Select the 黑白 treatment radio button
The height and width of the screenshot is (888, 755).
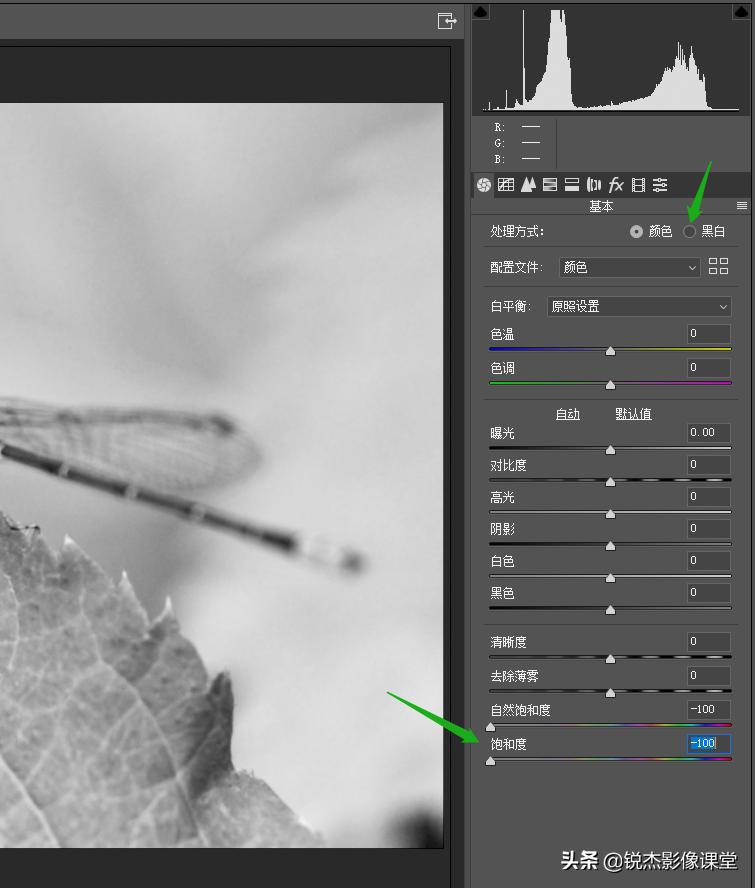point(689,231)
